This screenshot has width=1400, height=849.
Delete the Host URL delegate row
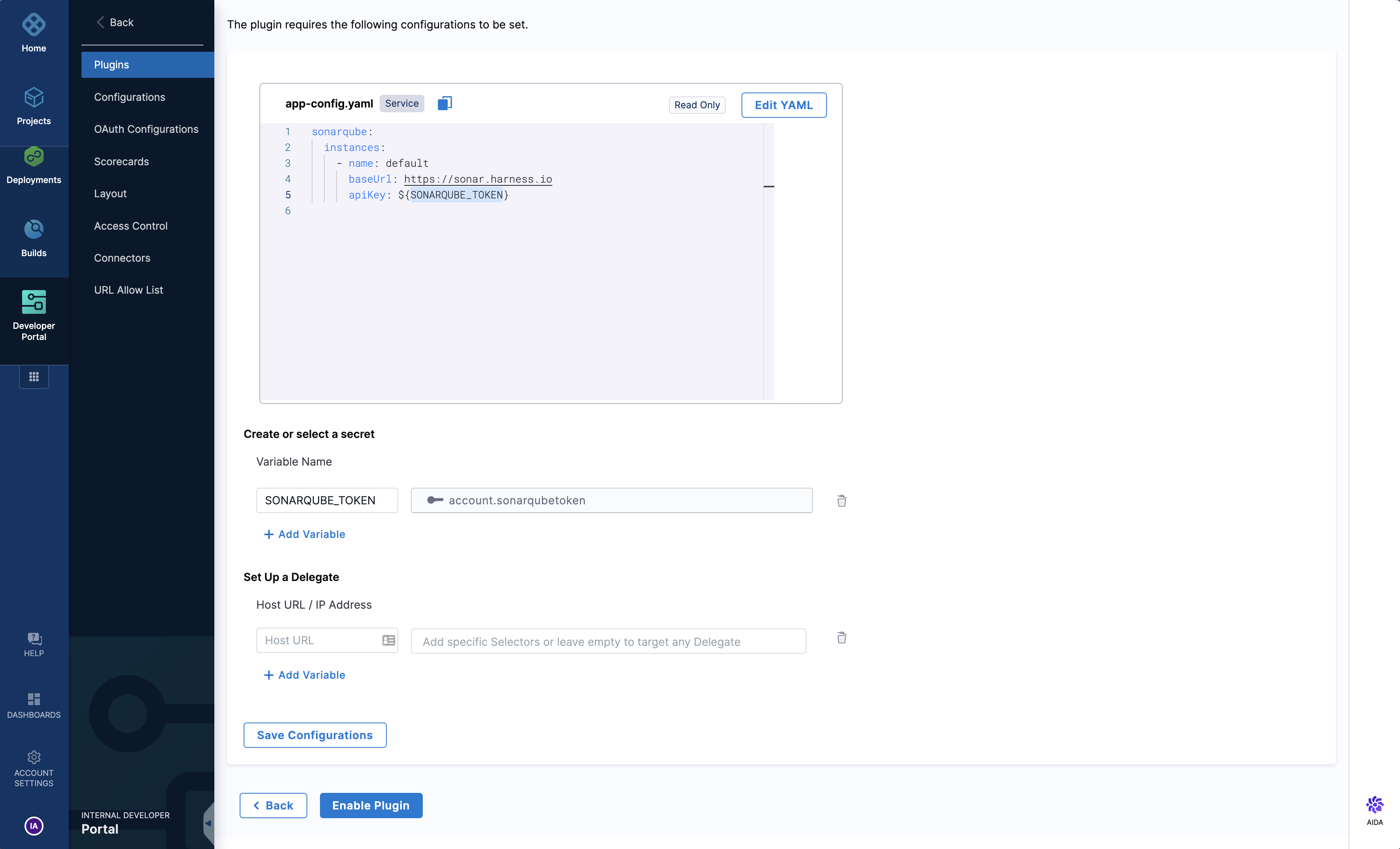pyautogui.click(x=842, y=638)
